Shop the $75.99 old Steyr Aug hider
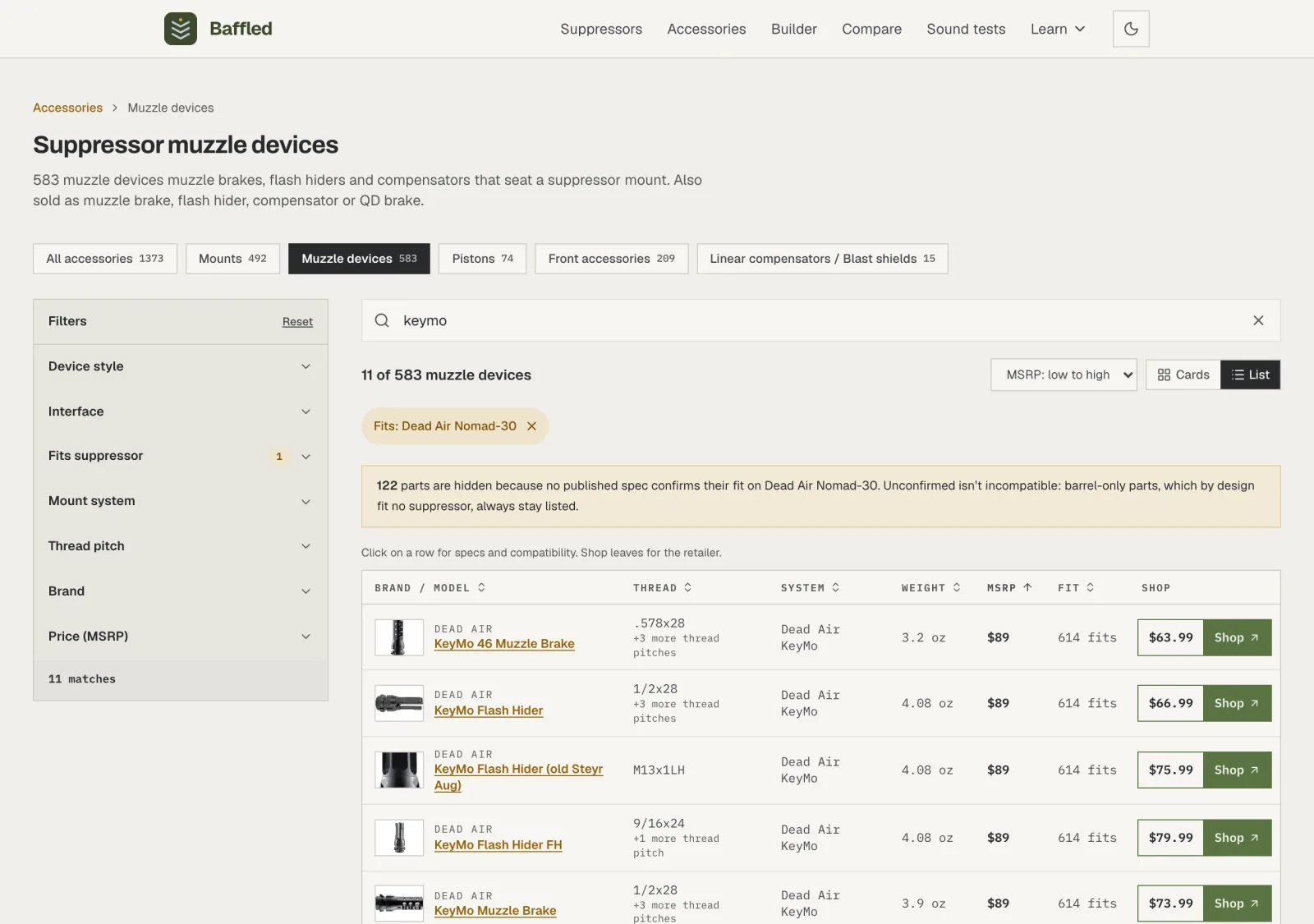The width and height of the screenshot is (1314, 924). 1237,770
